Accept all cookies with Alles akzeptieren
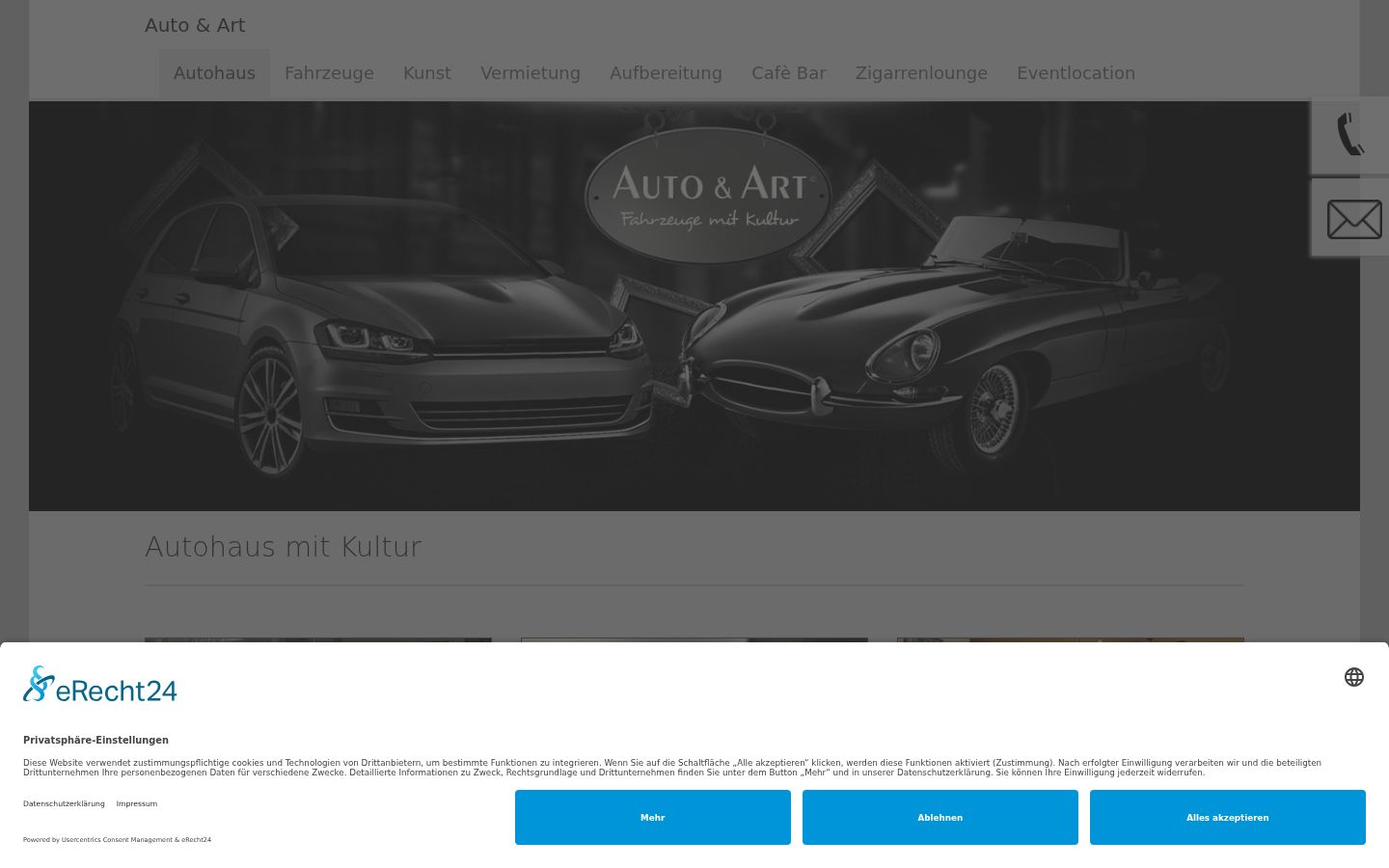Viewport: 1389px width, 868px height. (1228, 818)
